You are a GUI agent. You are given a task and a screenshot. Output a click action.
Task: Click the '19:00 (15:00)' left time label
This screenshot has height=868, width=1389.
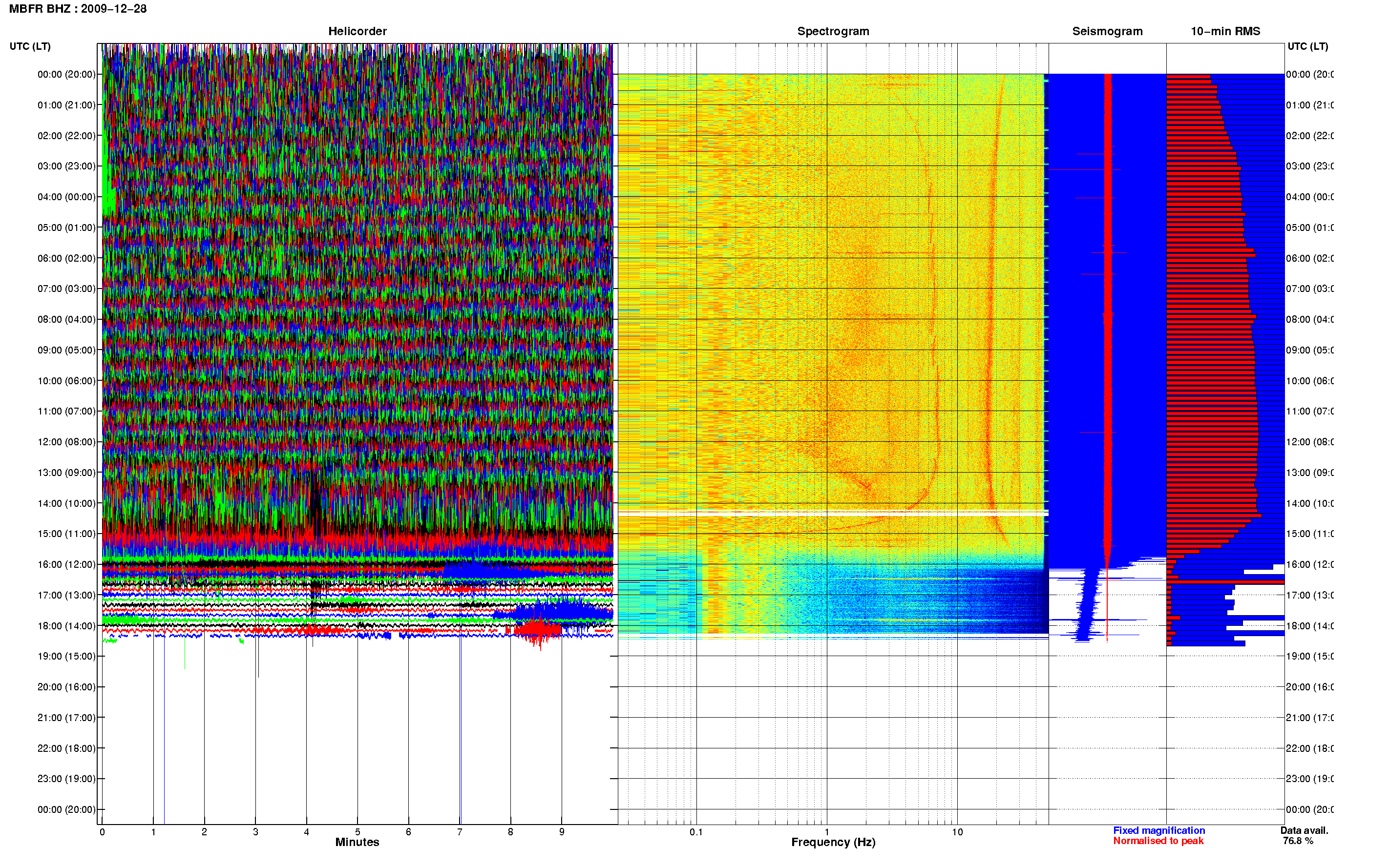[66, 656]
